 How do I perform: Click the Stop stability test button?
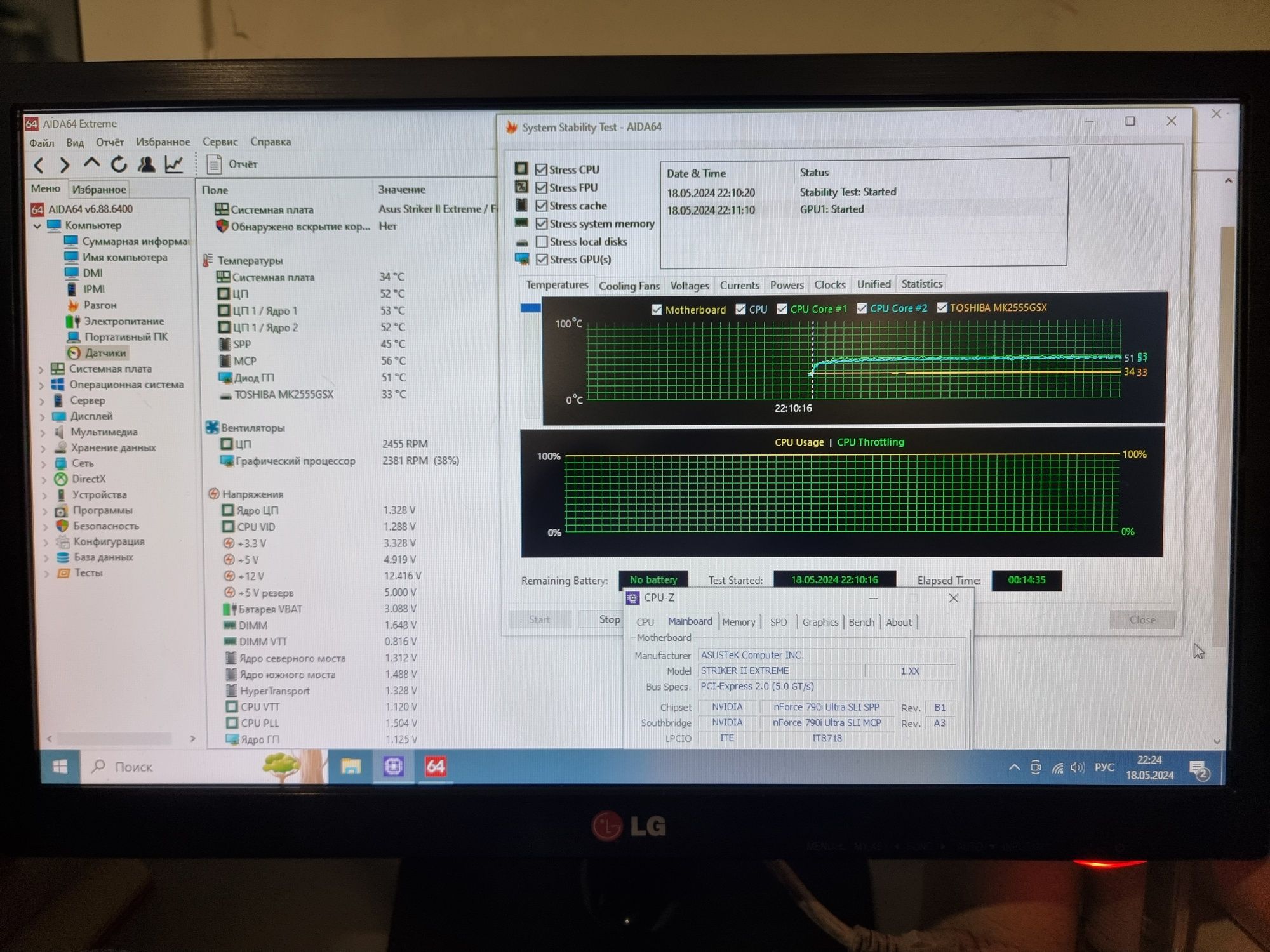point(602,619)
